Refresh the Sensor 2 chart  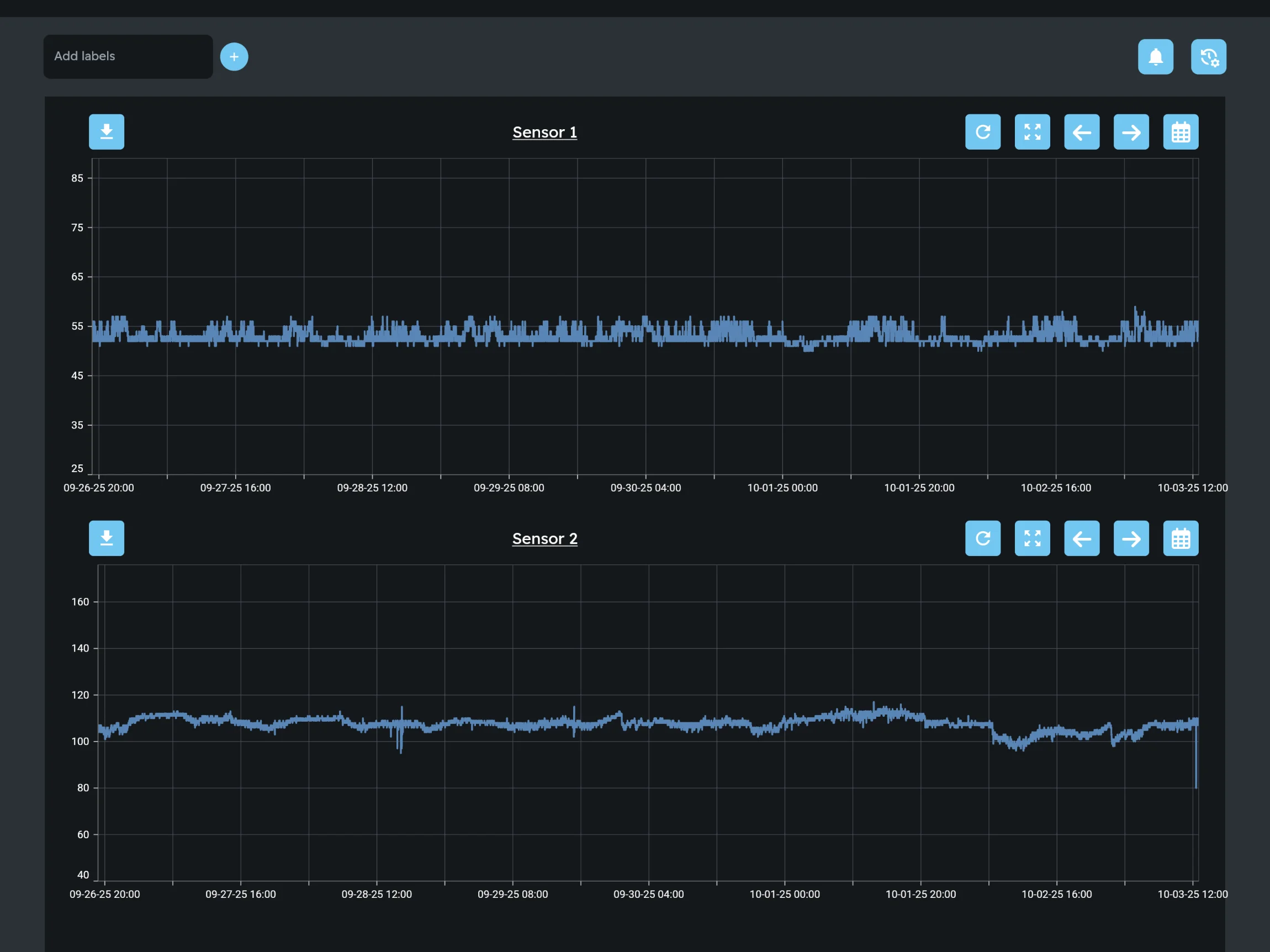982,538
